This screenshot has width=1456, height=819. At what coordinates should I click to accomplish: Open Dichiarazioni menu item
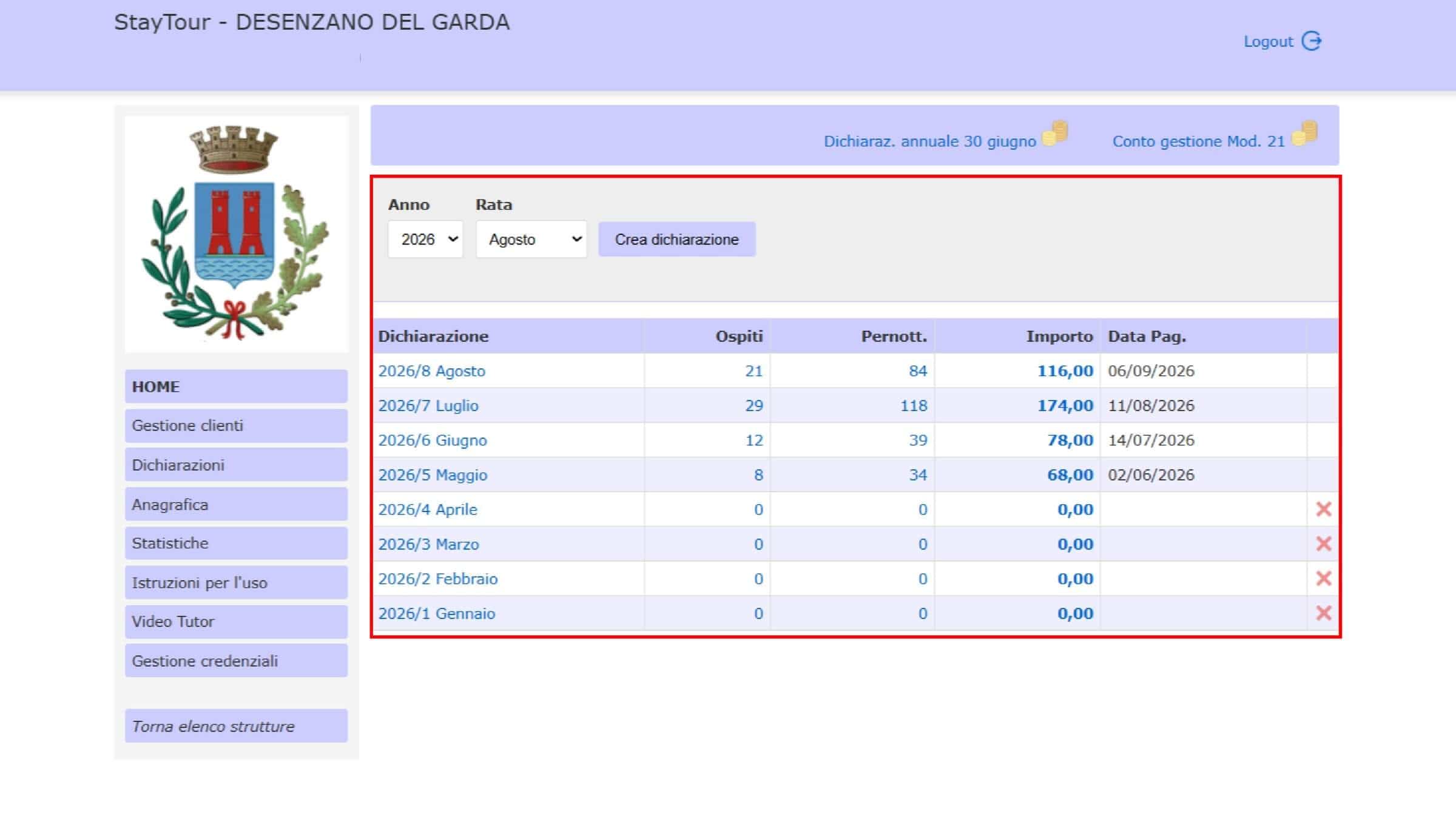point(236,465)
